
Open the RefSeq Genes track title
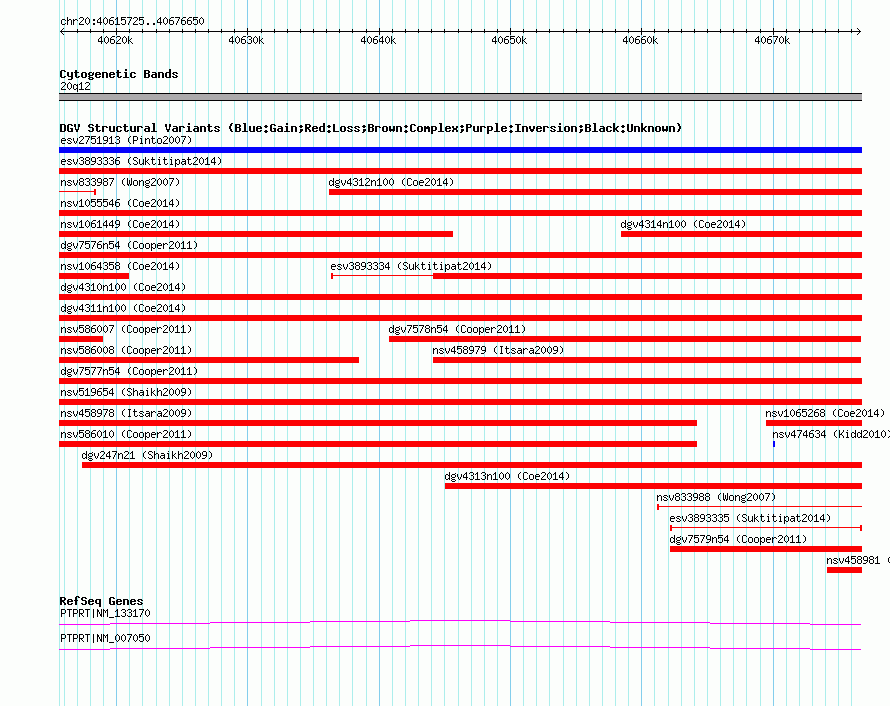click(102, 601)
